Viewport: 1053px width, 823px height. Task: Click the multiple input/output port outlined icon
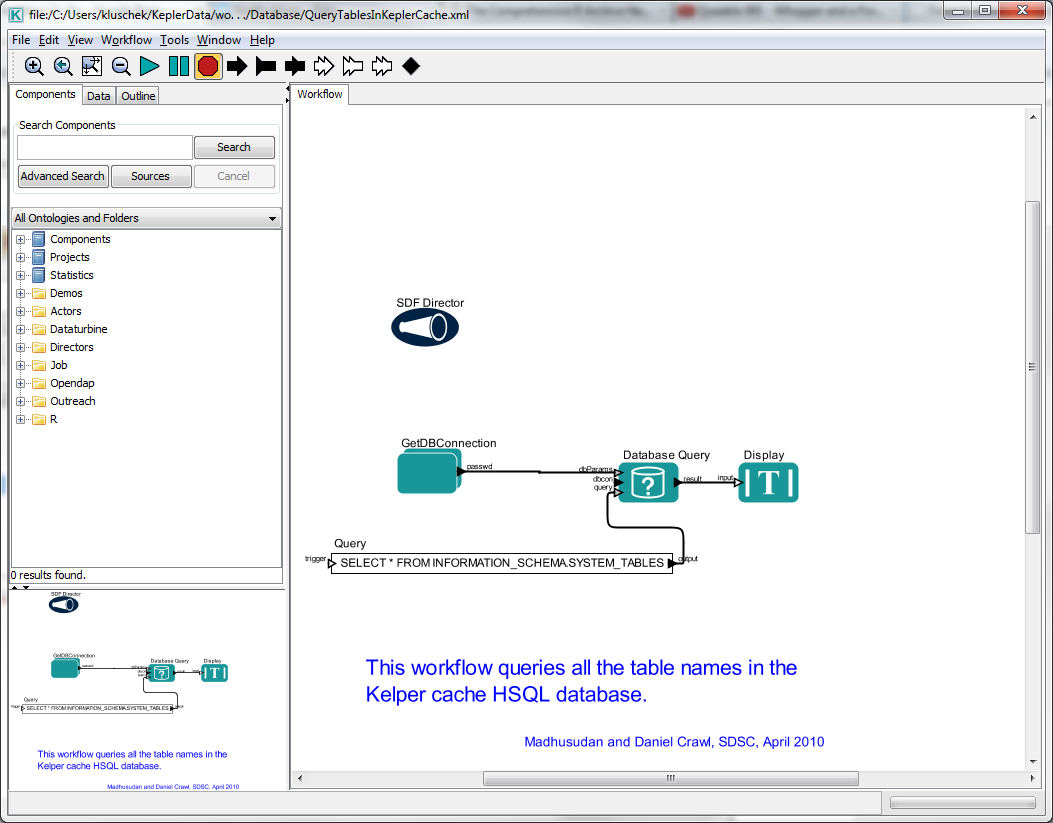[382, 66]
